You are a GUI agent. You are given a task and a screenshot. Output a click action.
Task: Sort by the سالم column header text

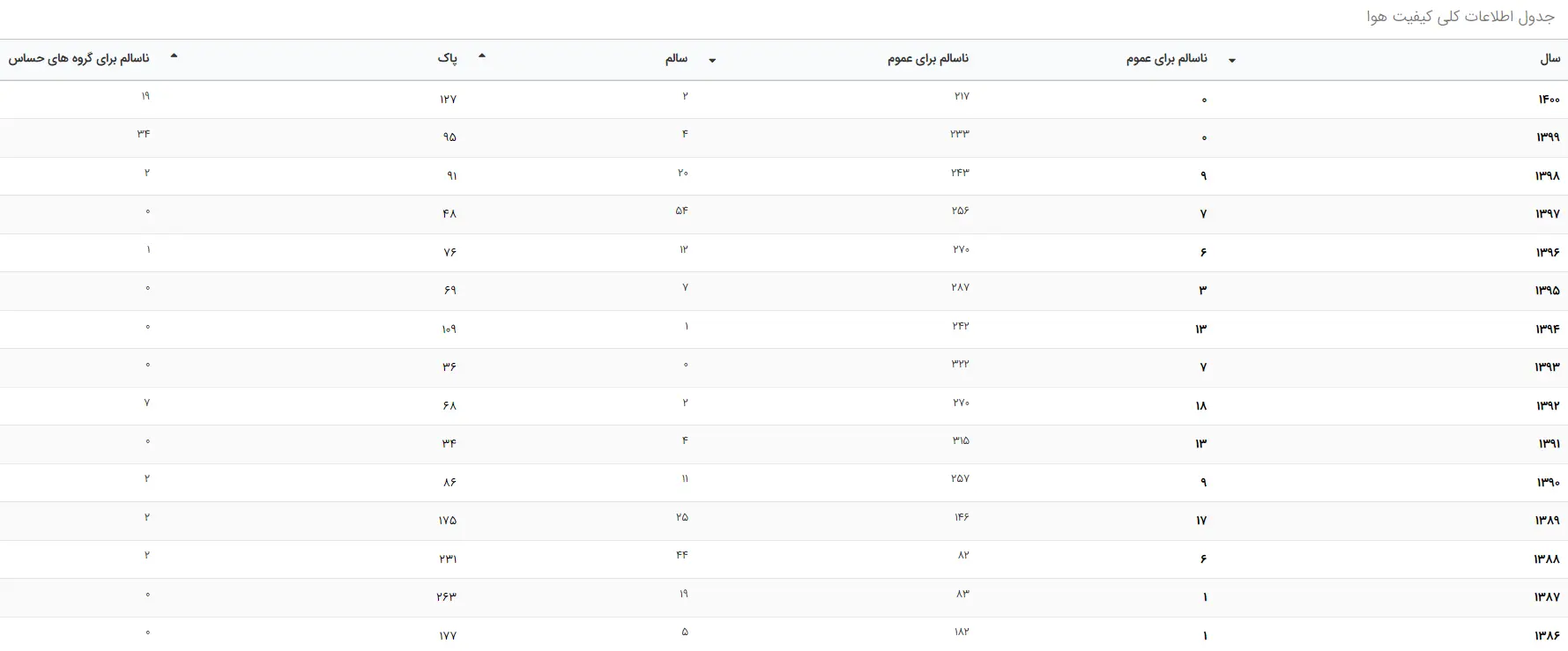coord(676,58)
